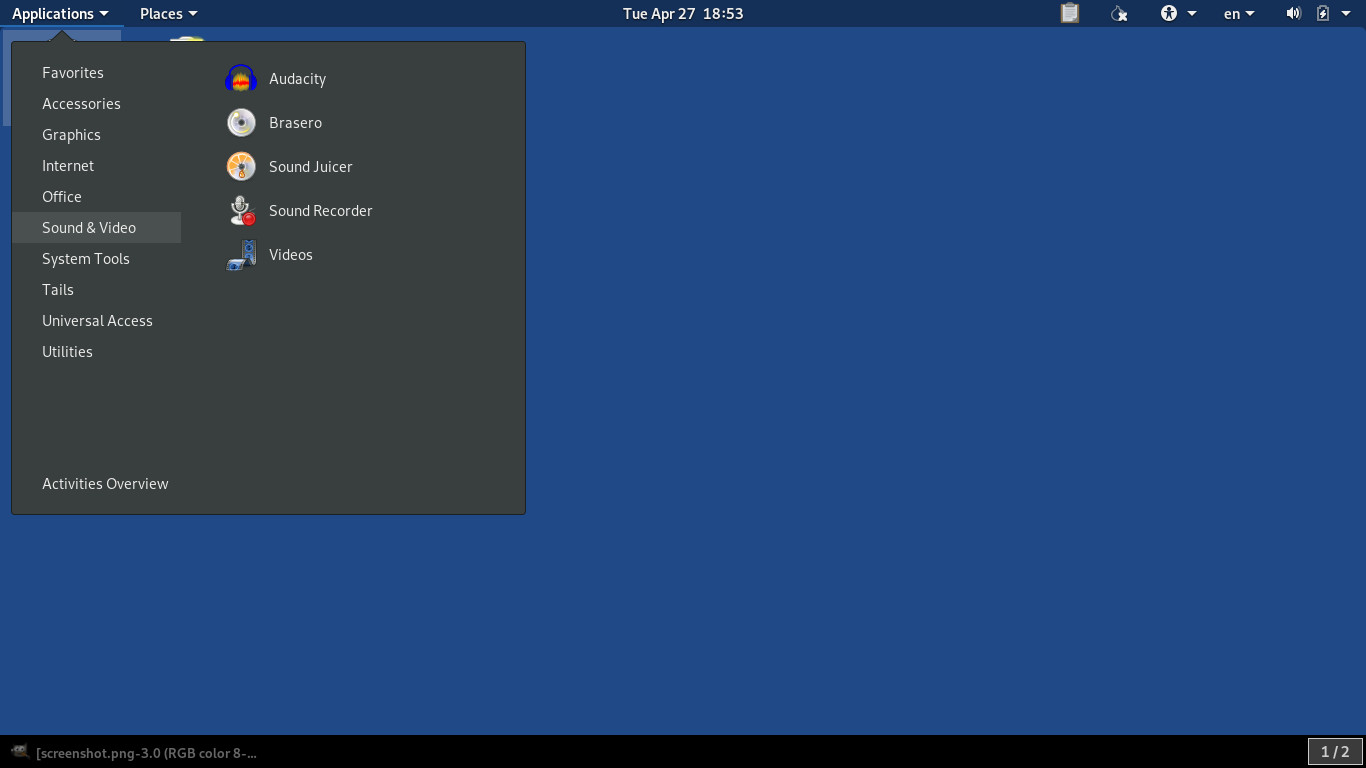The width and height of the screenshot is (1366, 768).
Task: Click the 1 / 2 workspace switcher
Action: pos(1335,752)
